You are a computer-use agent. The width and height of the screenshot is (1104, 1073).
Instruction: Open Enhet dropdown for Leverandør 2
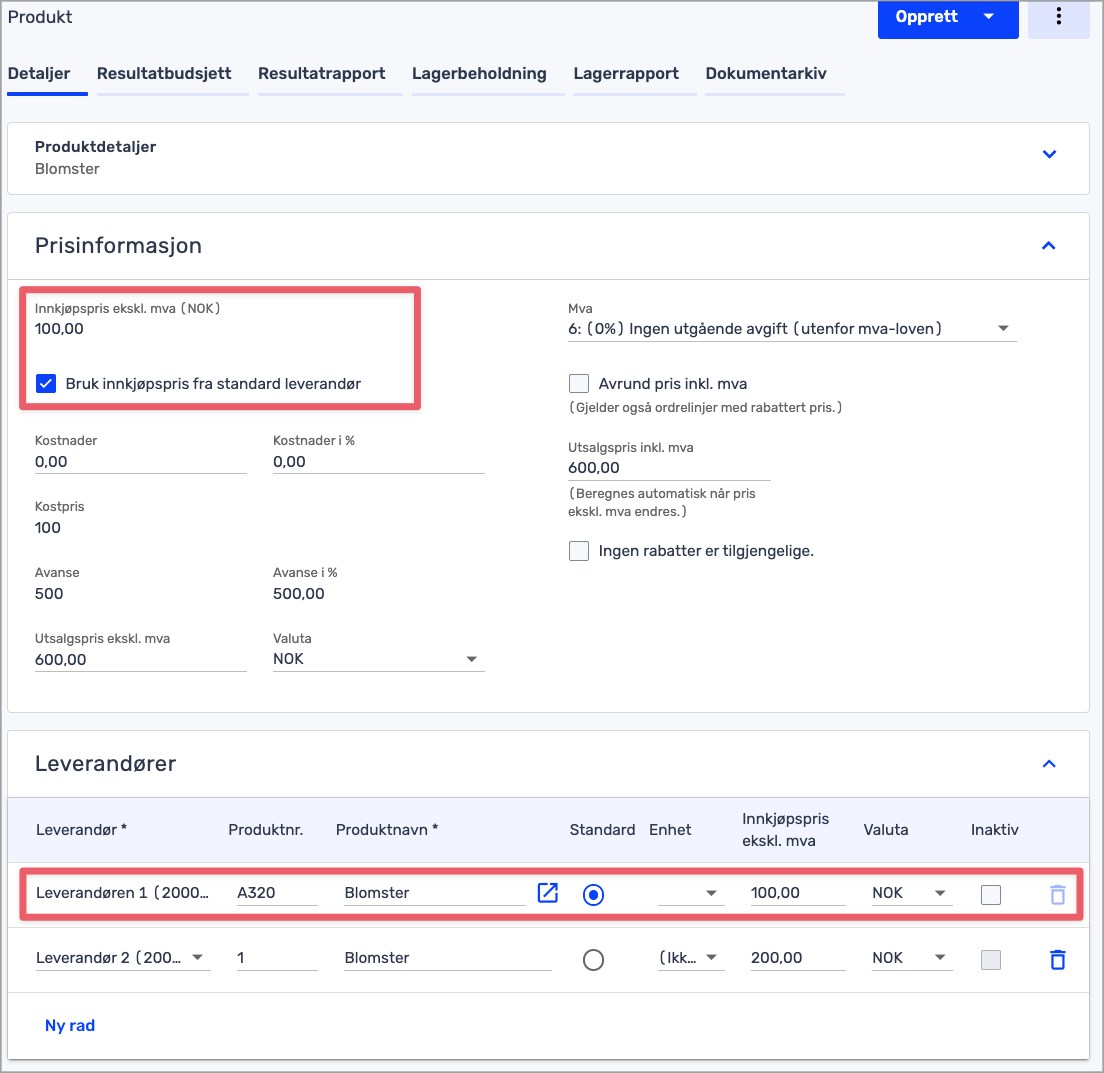[712, 958]
